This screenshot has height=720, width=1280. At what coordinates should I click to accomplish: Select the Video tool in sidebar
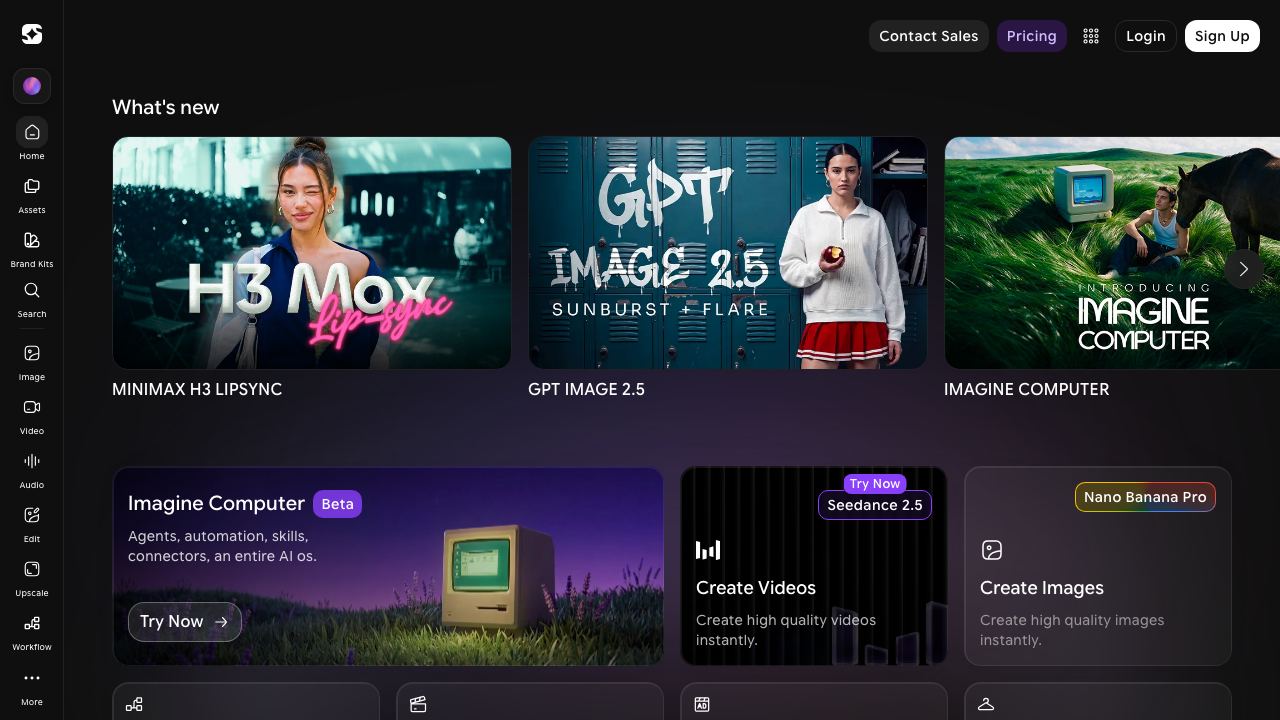pos(32,416)
